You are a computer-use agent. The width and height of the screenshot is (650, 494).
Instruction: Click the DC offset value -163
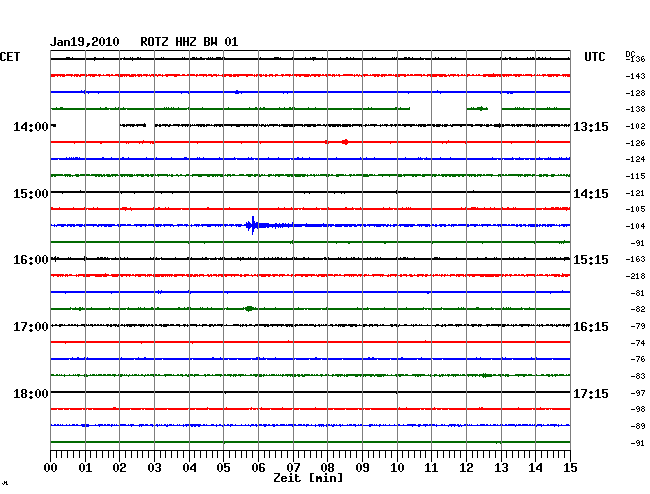635,259
